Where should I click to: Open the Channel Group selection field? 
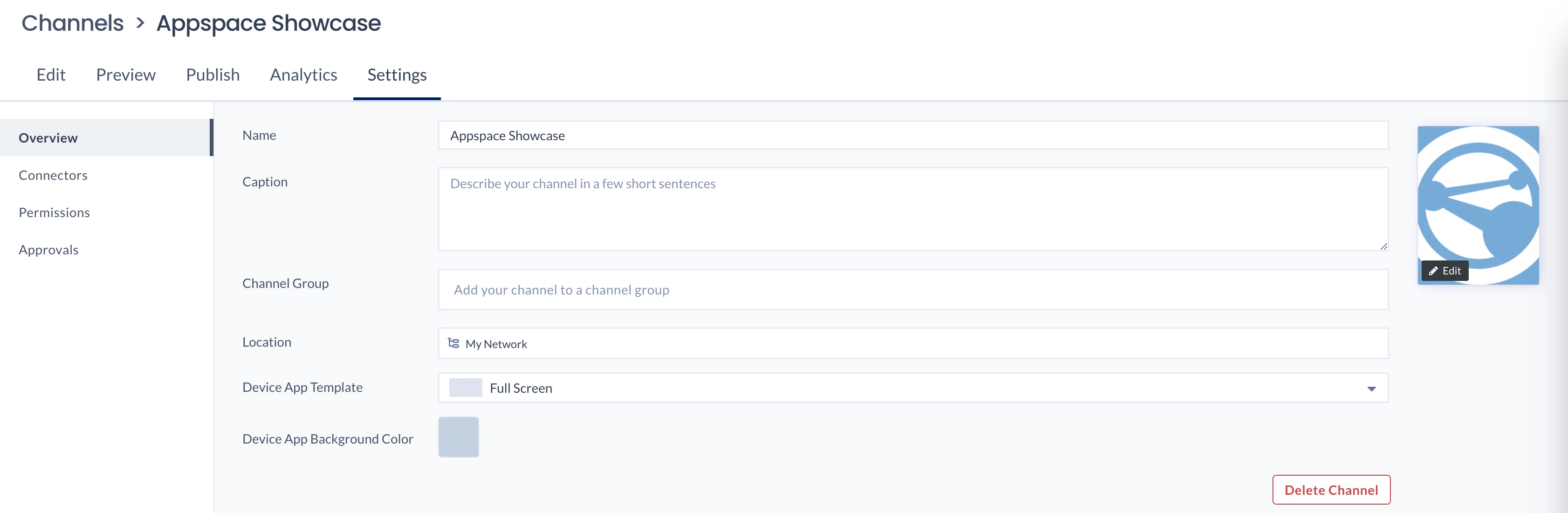click(913, 290)
